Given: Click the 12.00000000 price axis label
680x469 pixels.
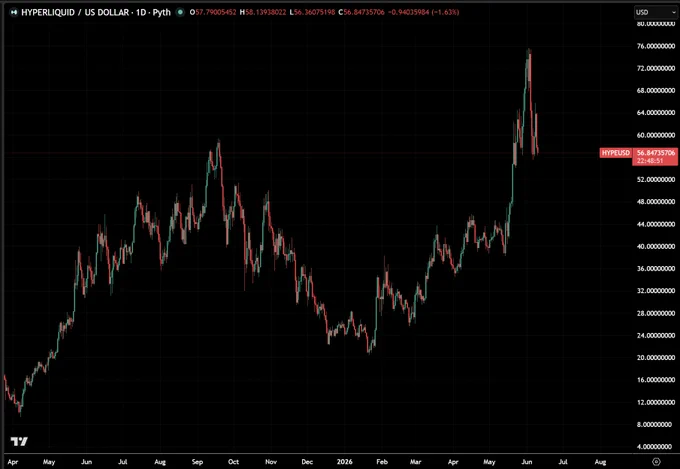Looking at the screenshot, I should coord(656,402).
